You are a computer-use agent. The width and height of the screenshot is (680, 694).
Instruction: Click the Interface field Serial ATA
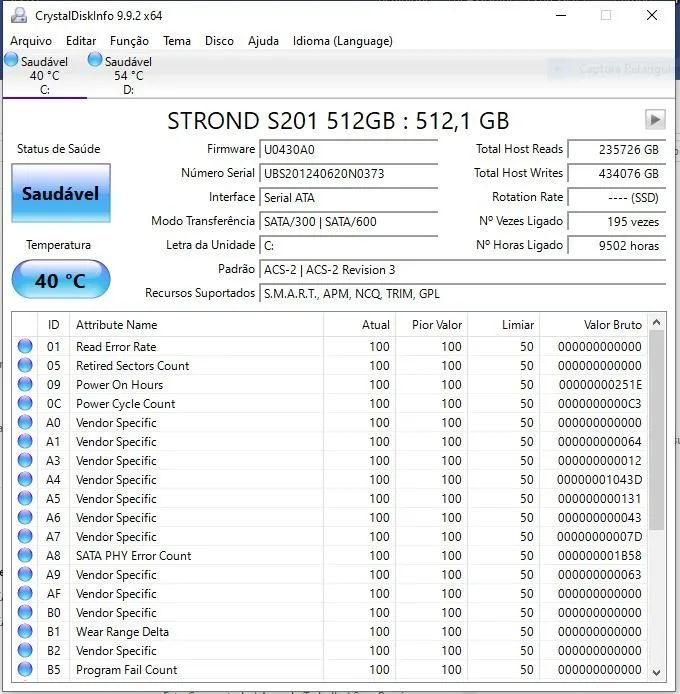tap(348, 197)
